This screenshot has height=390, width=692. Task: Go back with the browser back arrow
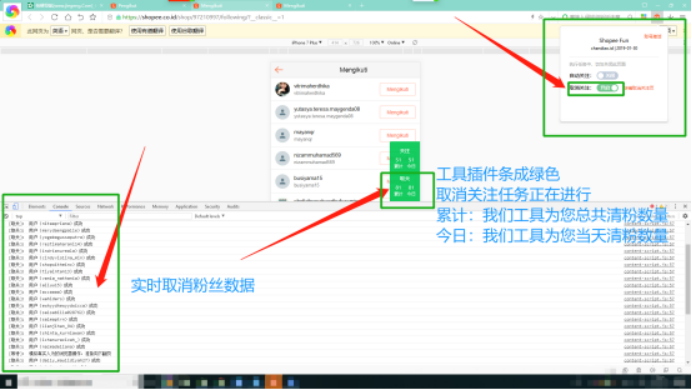30,17
